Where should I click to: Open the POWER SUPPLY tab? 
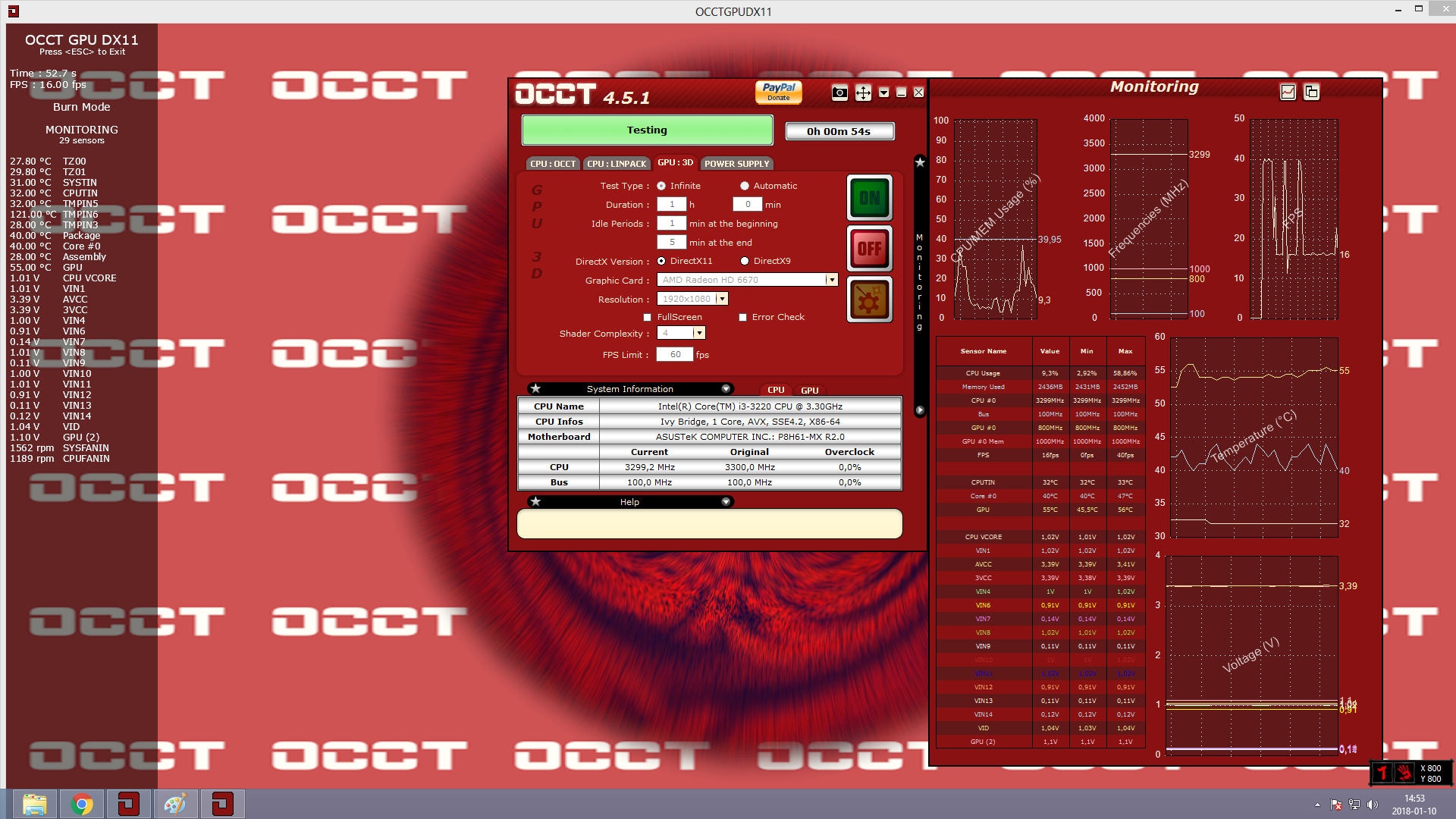[736, 164]
